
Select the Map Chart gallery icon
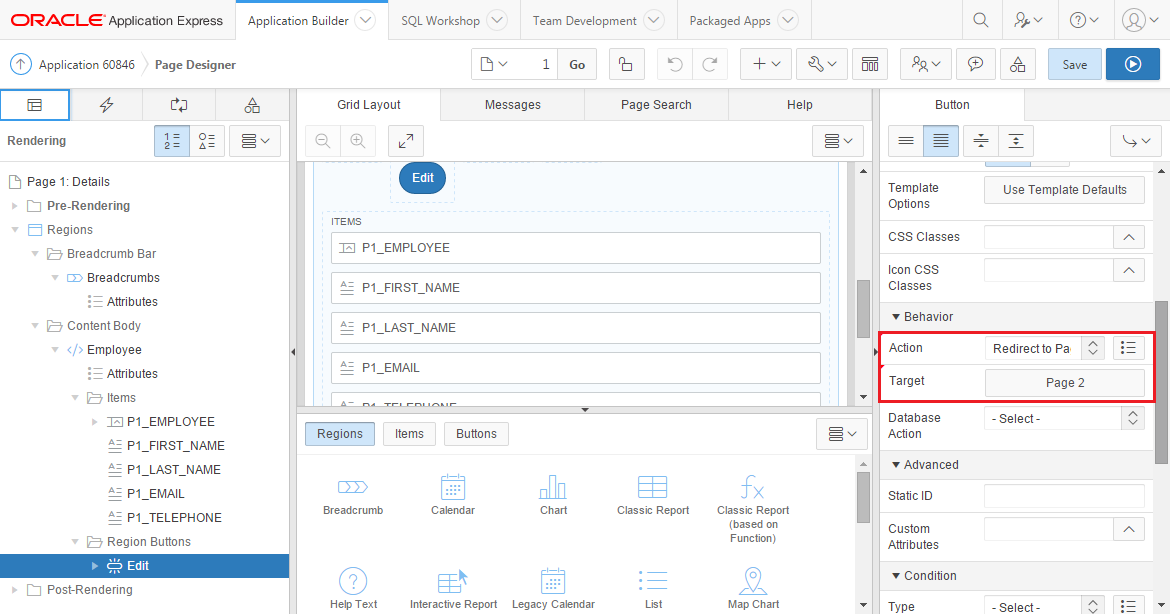coord(753,587)
